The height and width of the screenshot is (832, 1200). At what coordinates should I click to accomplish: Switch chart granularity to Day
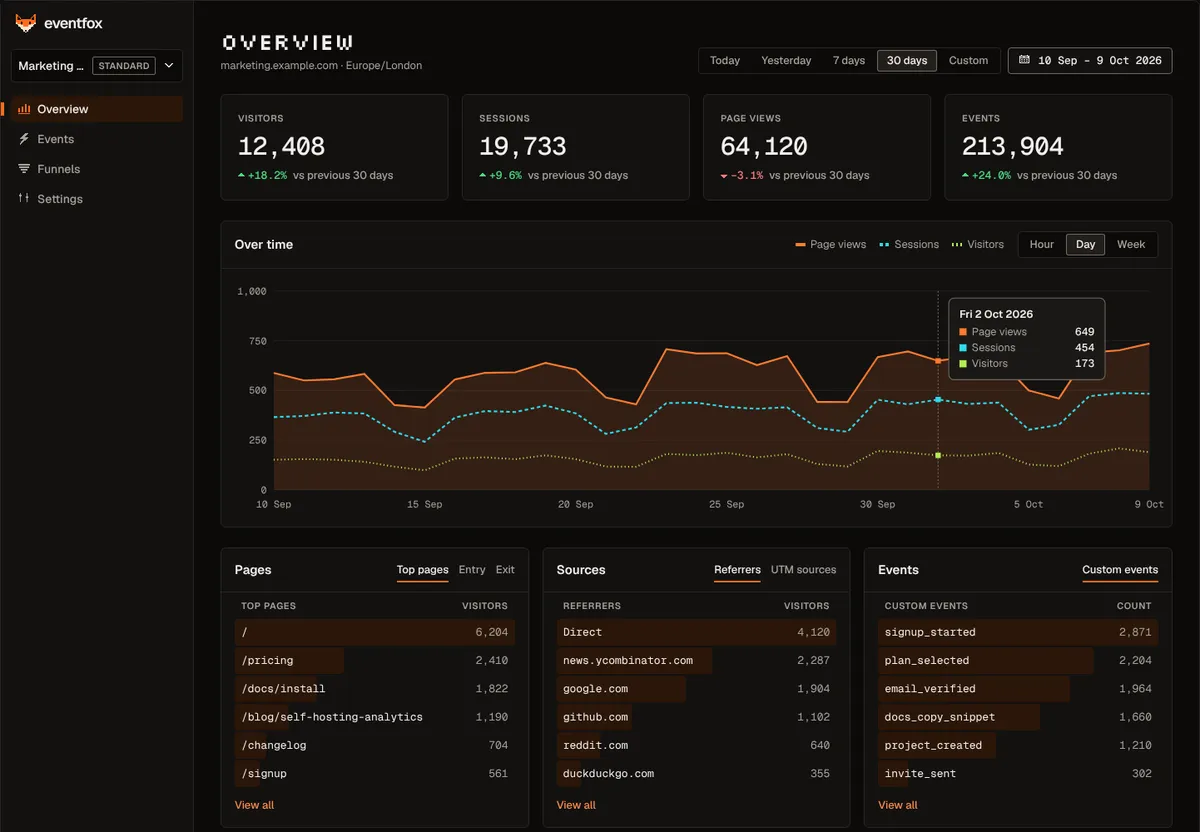1085,244
